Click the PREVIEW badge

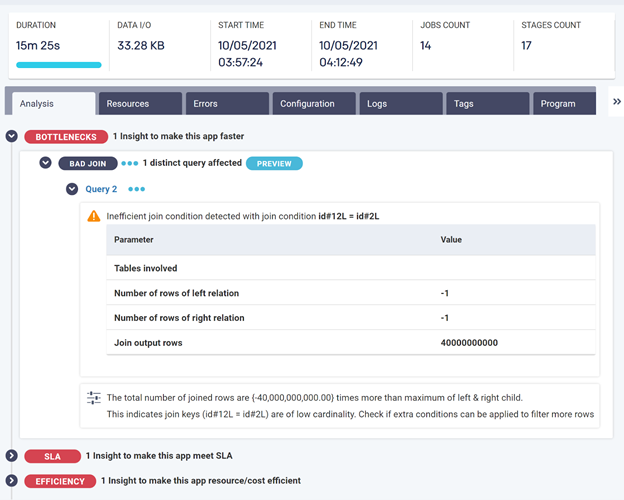pyautogui.click(x=274, y=164)
